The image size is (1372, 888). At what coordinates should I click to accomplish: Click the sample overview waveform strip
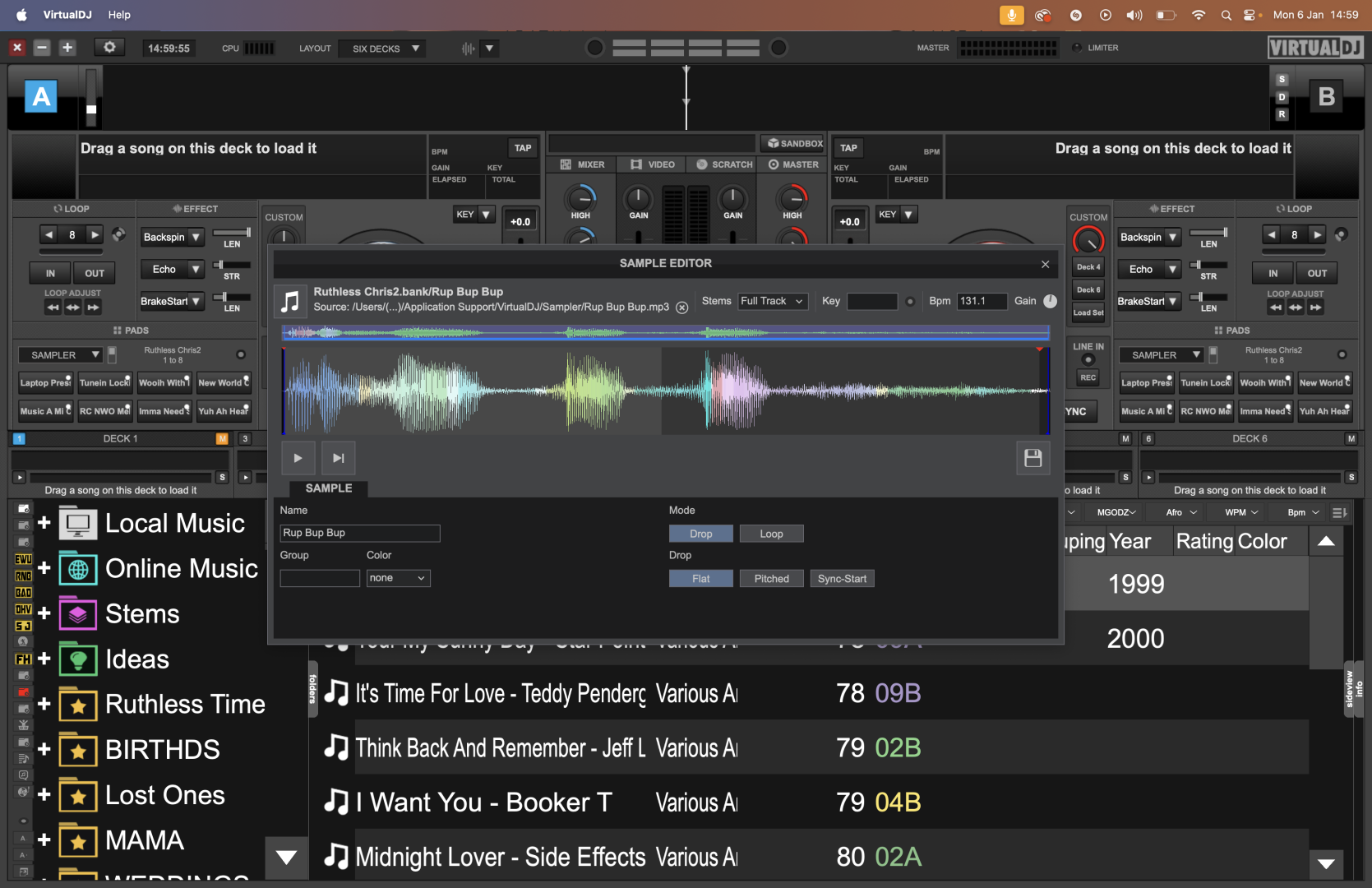click(666, 333)
